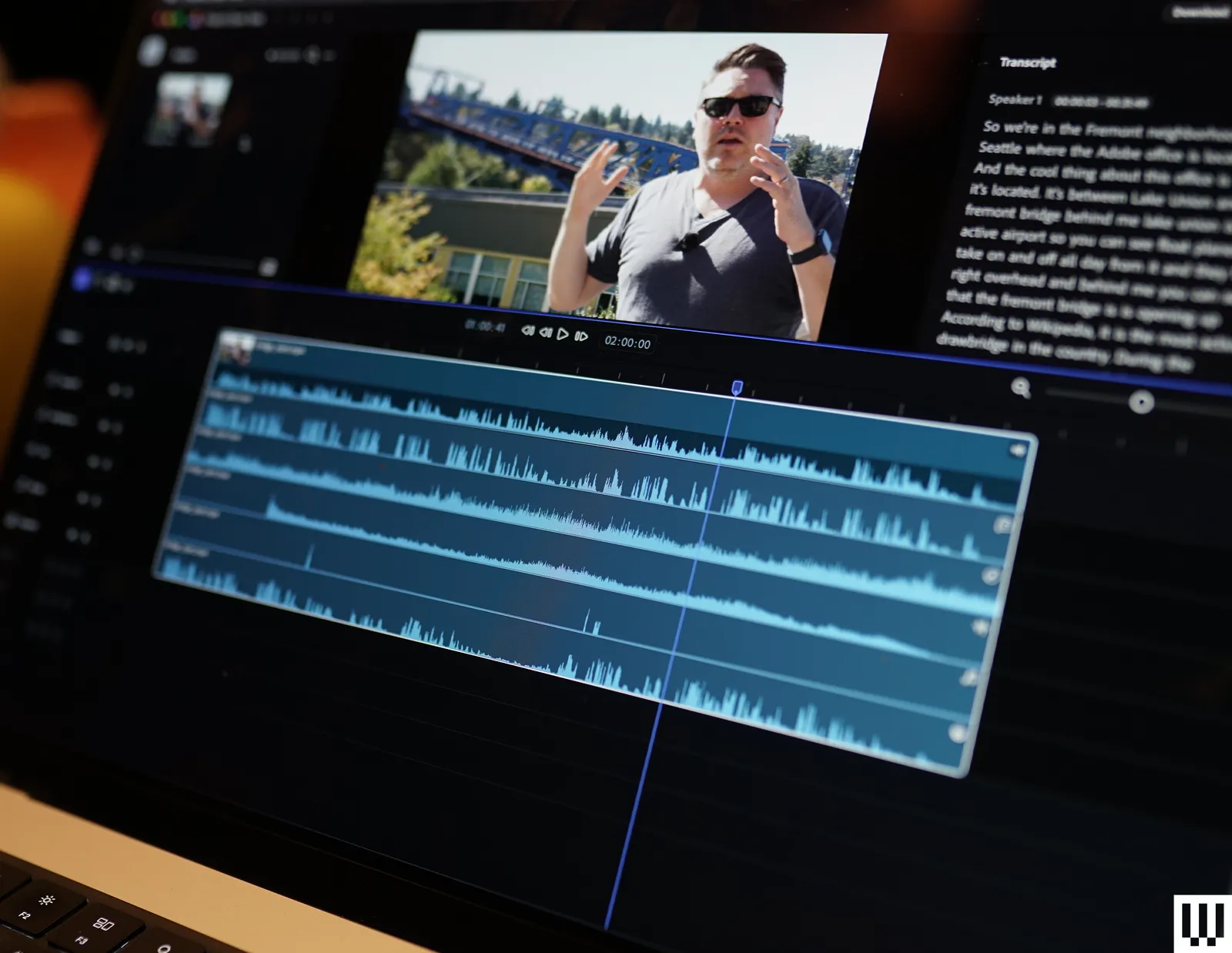The image size is (1232, 953).
Task: Click the Download button in the top-right corner
Action: (x=1199, y=12)
